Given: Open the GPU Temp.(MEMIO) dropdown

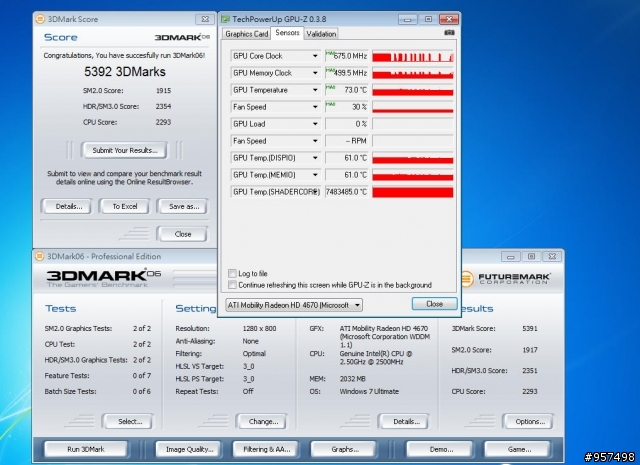Looking at the screenshot, I should click(315, 175).
